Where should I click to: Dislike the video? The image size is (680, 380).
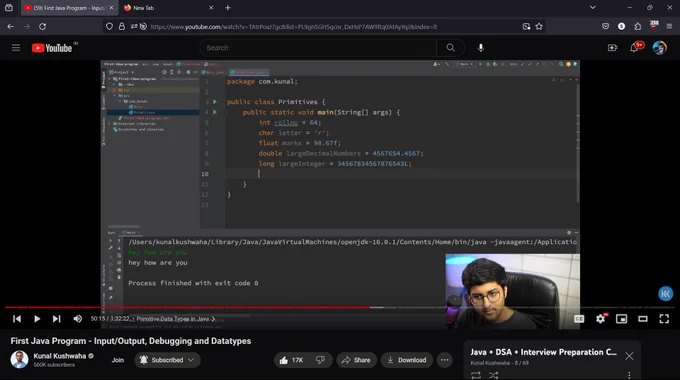321,360
